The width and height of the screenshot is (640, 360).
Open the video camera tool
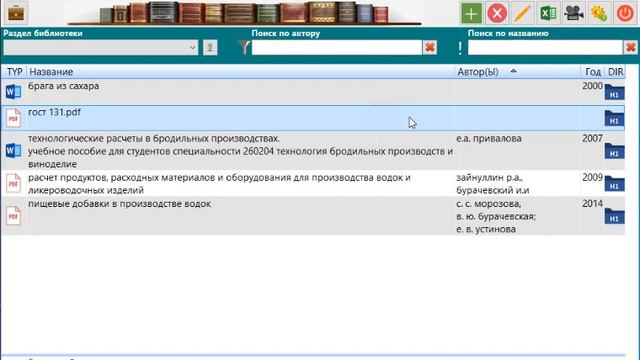click(574, 13)
